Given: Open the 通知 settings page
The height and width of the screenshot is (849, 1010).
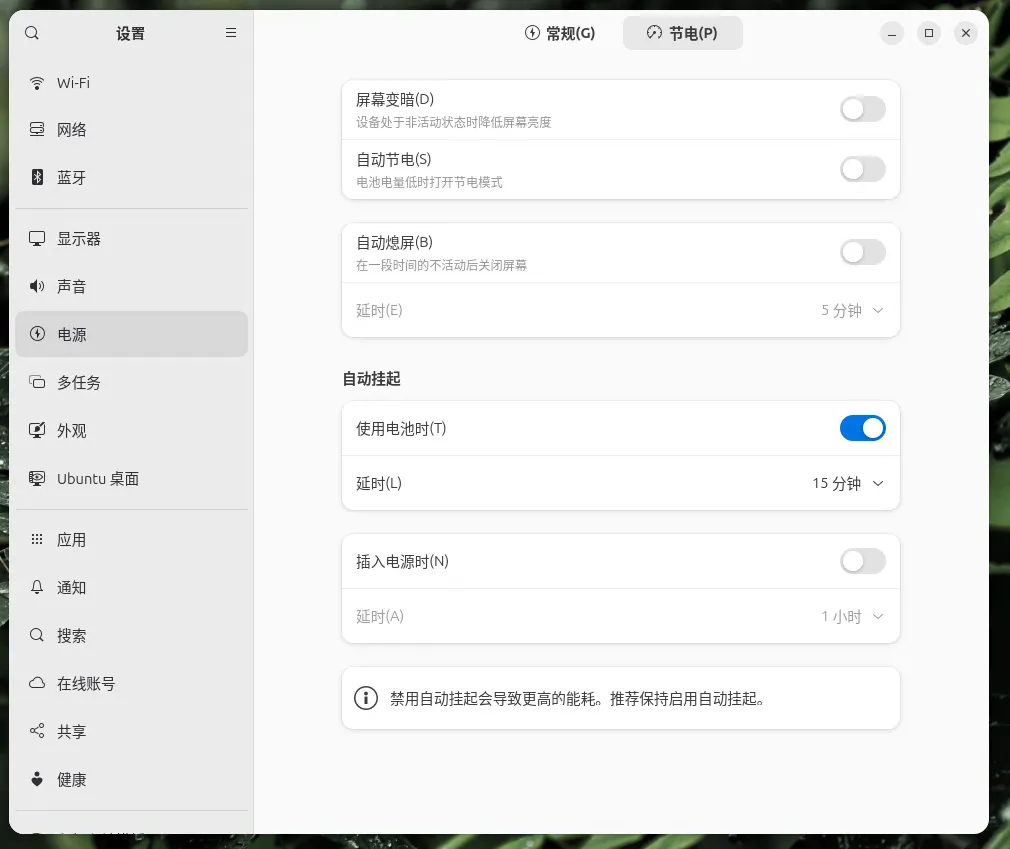Looking at the screenshot, I should (x=131, y=587).
